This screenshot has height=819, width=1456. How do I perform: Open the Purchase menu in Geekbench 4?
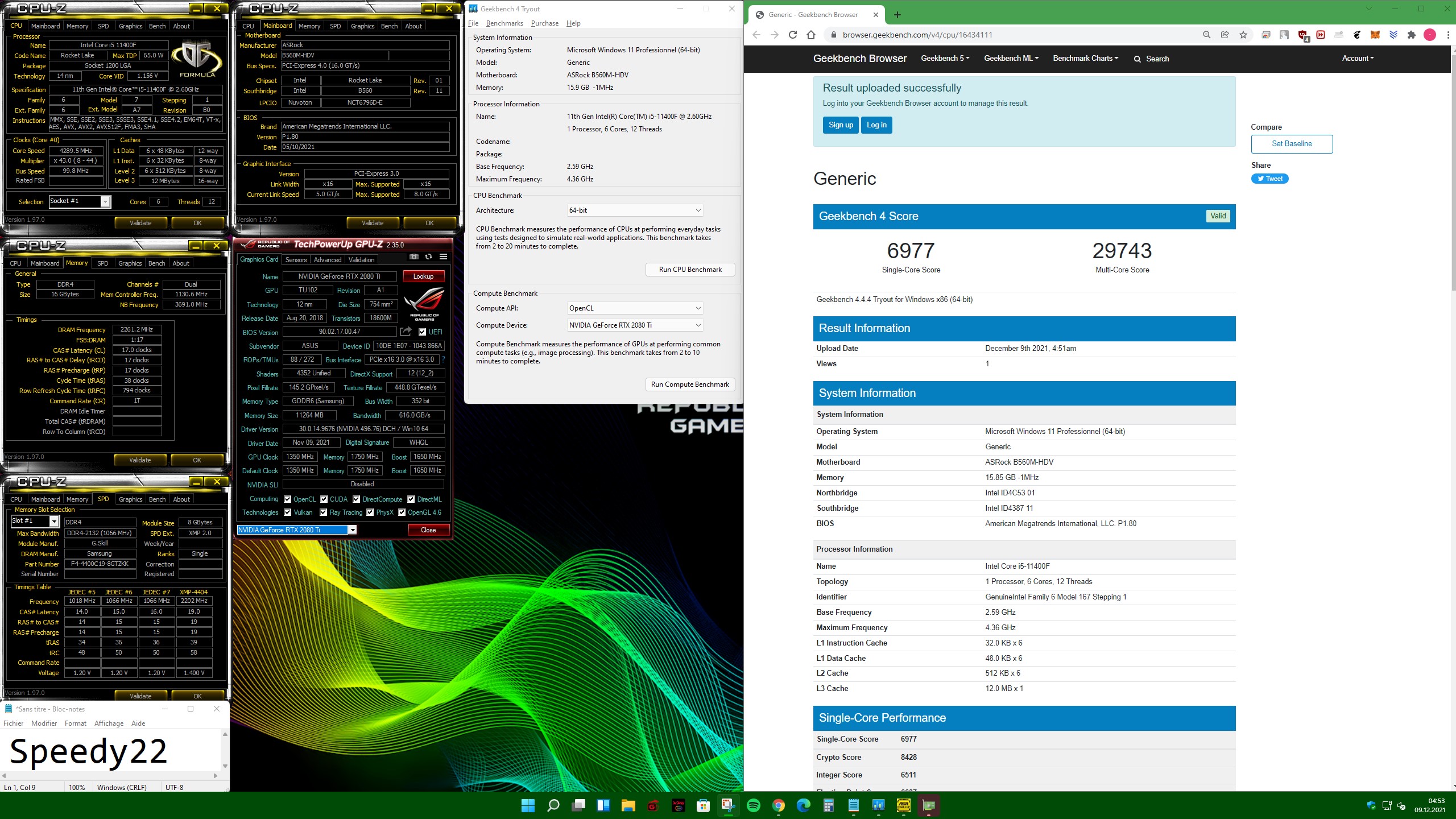544,23
